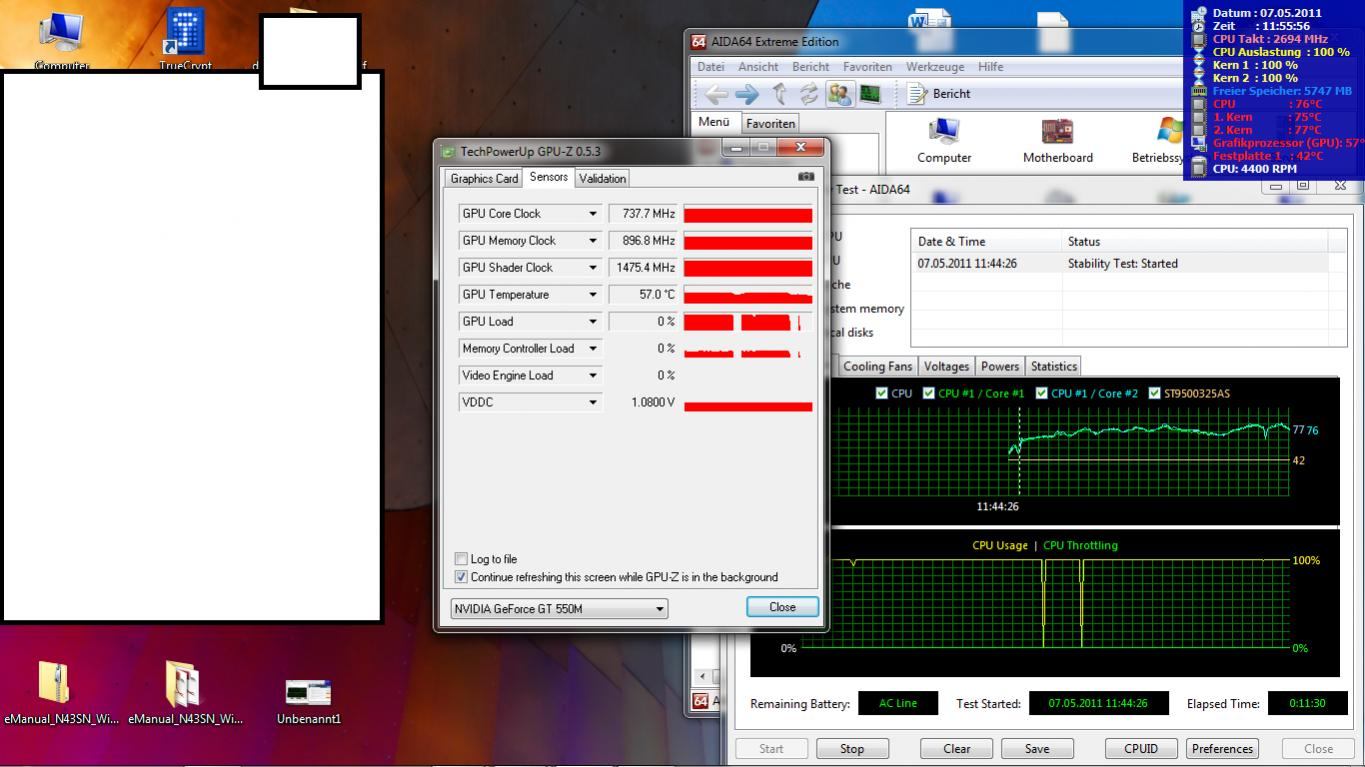Uncheck Continue refreshing in background option
This screenshot has height=767, width=1365.
coord(461,577)
